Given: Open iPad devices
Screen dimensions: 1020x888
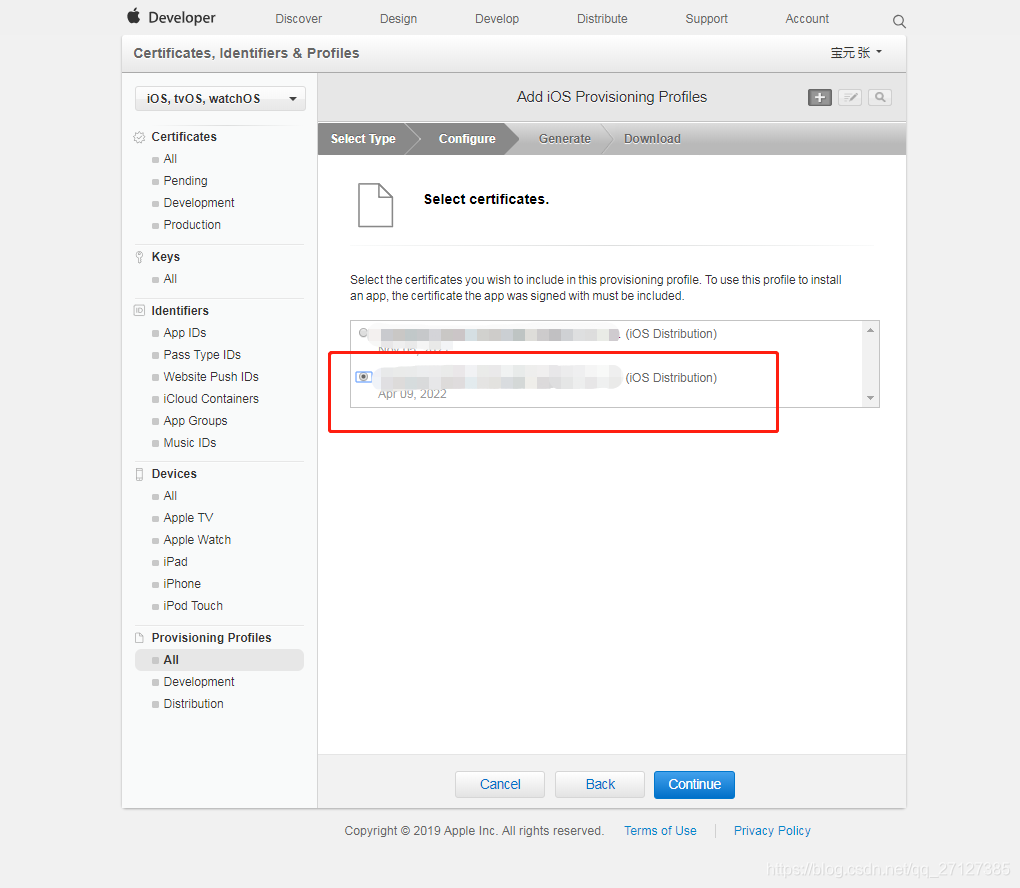Looking at the screenshot, I should coord(176,562).
